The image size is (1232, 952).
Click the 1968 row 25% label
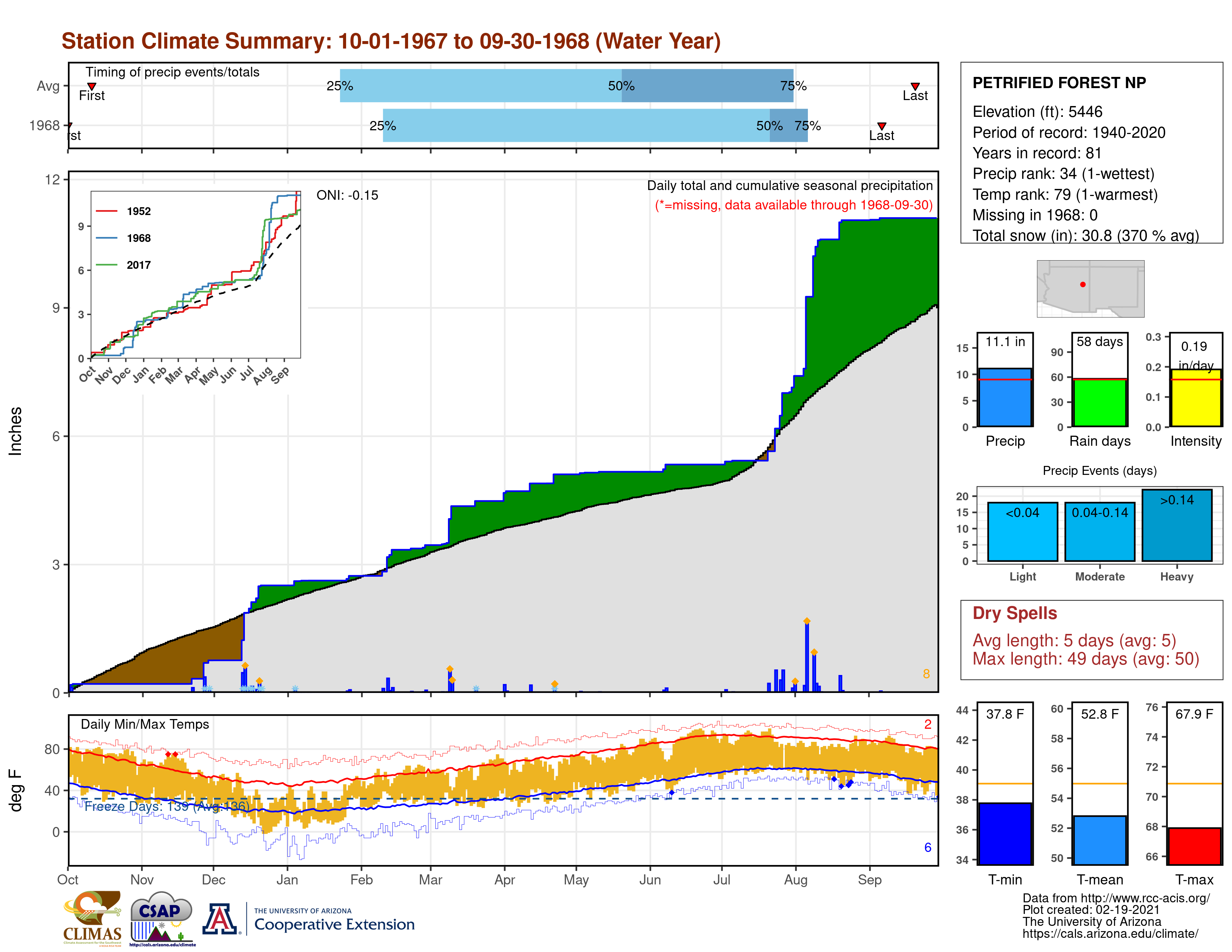pos(382,126)
